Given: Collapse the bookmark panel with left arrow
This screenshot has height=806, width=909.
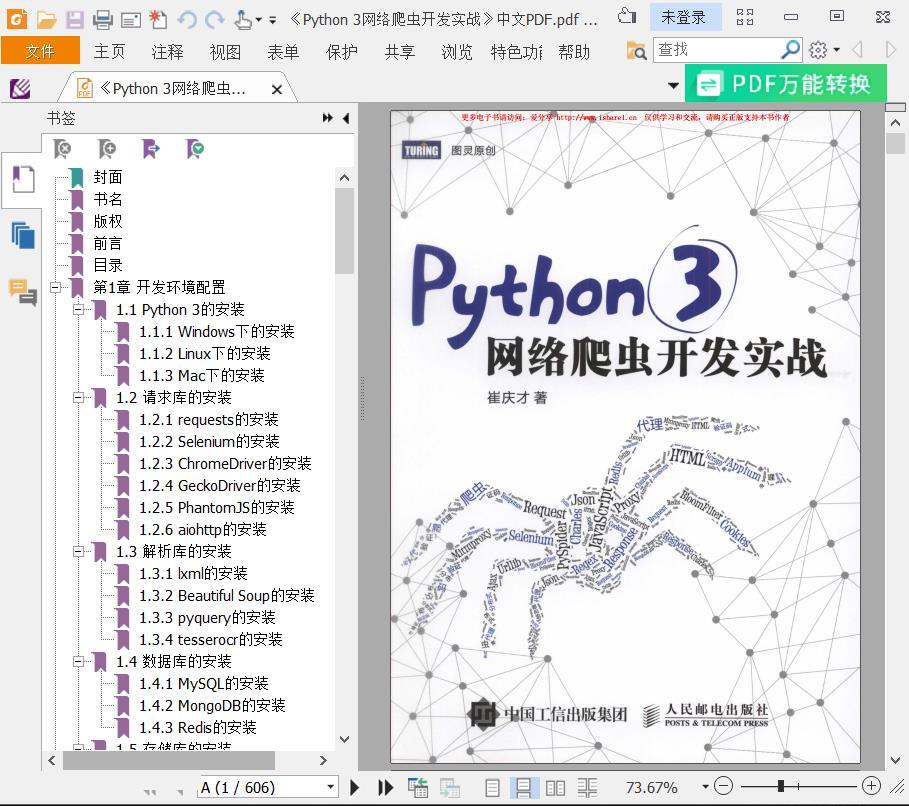Looking at the screenshot, I should pyautogui.click(x=346, y=118).
